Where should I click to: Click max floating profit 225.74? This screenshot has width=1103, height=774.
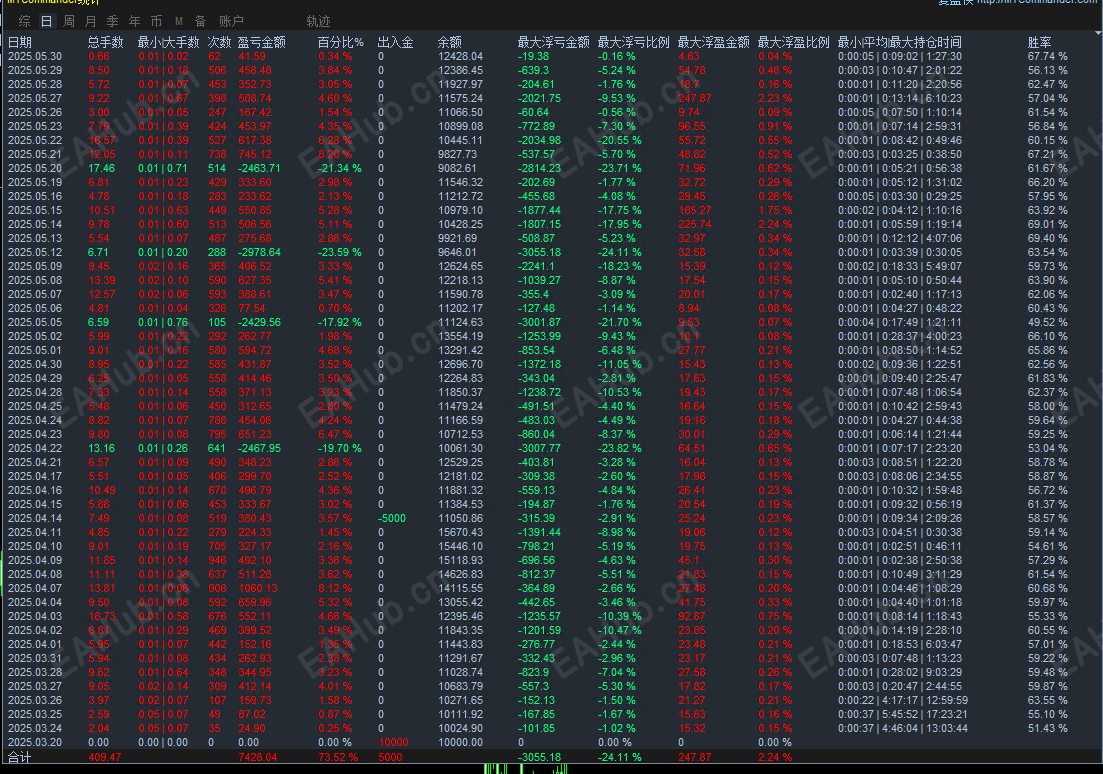pyautogui.click(x=694, y=224)
